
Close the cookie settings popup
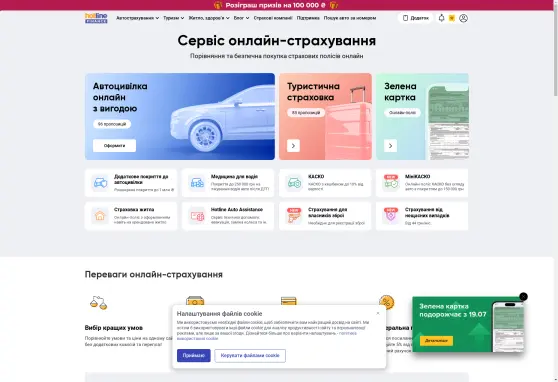click(x=378, y=313)
